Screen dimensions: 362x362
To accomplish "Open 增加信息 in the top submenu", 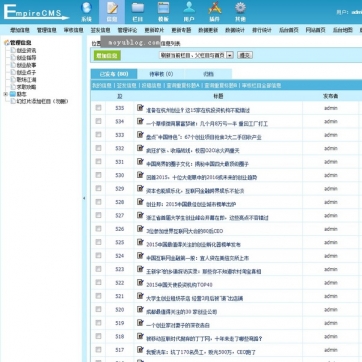I will 20,30.
